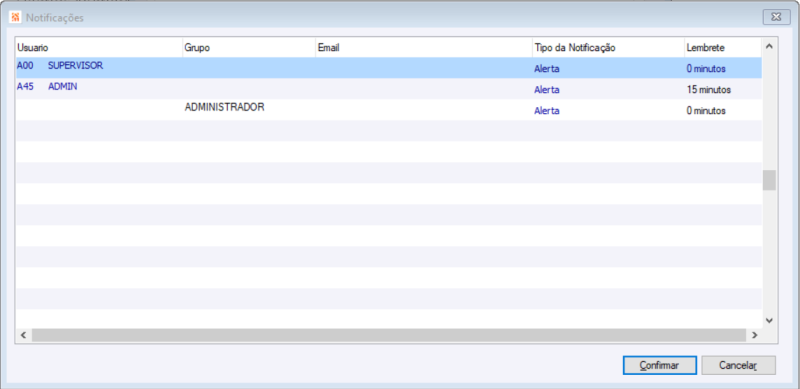Click the Cancelar button
The image size is (800, 389).
click(x=738, y=366)
